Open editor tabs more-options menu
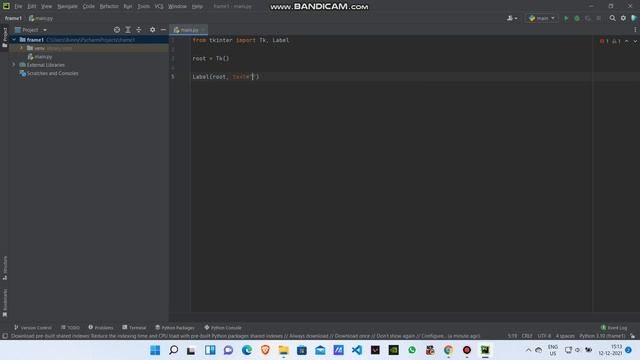 click(x=635, y=30)
